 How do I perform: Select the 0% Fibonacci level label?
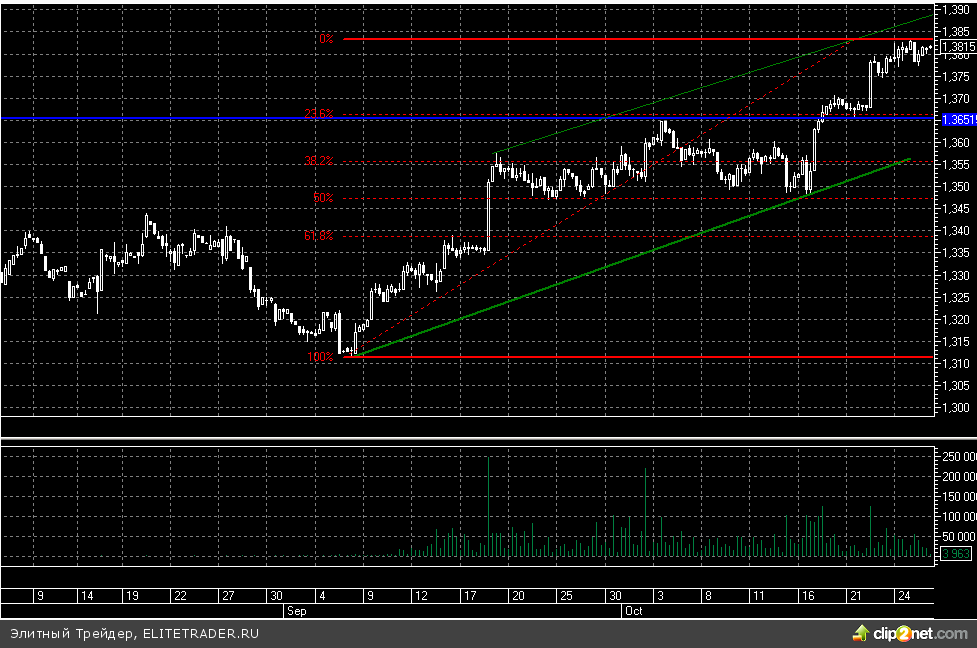pyautogui.click(x=325, y=39)
